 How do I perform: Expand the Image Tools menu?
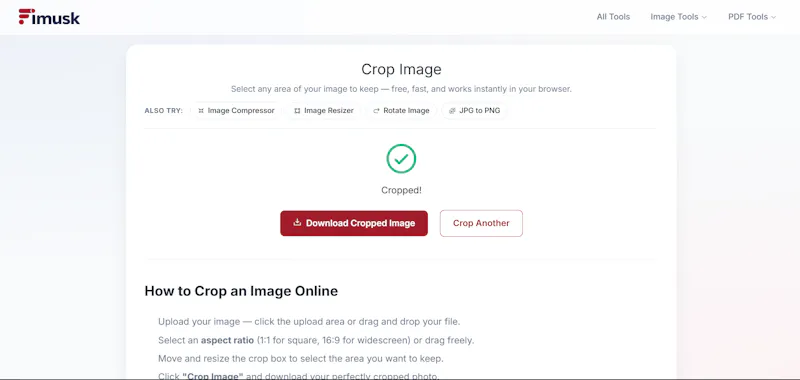pos(679,17)
